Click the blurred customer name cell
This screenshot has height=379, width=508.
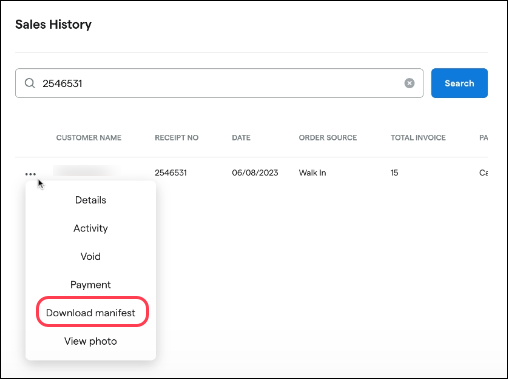click(x=87, y=171)
